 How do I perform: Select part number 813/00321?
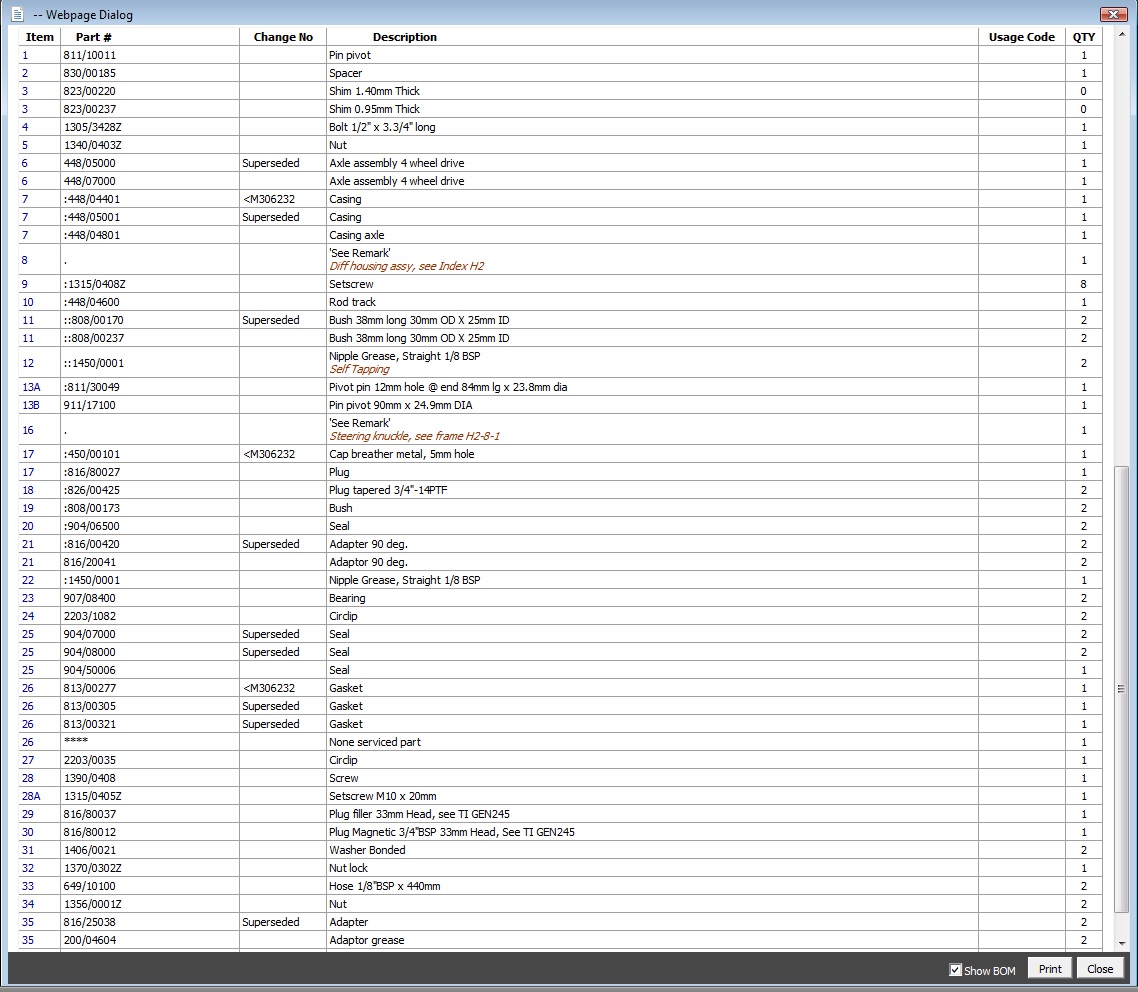tap(89, 724)
